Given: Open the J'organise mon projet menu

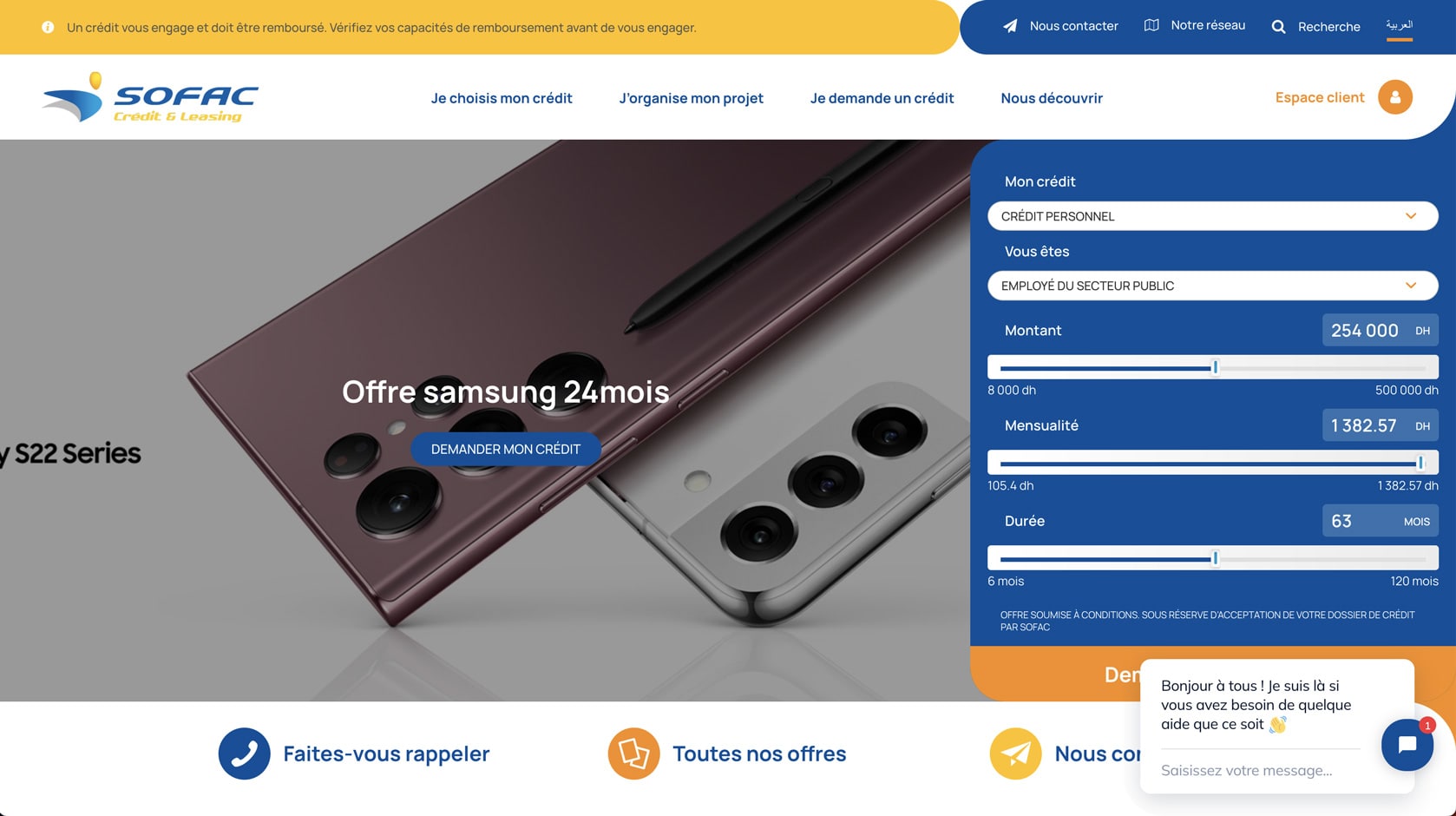Looking at the screenshot, I should (691, 98).
